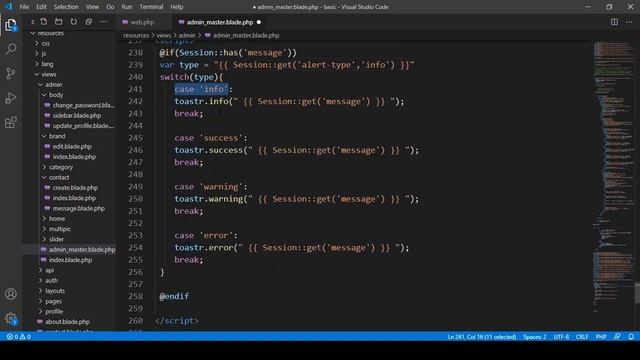The height and width of the screenshot is (360, 640).
Task: Open update_profile.blade.php file
Action: click(83, 126)
